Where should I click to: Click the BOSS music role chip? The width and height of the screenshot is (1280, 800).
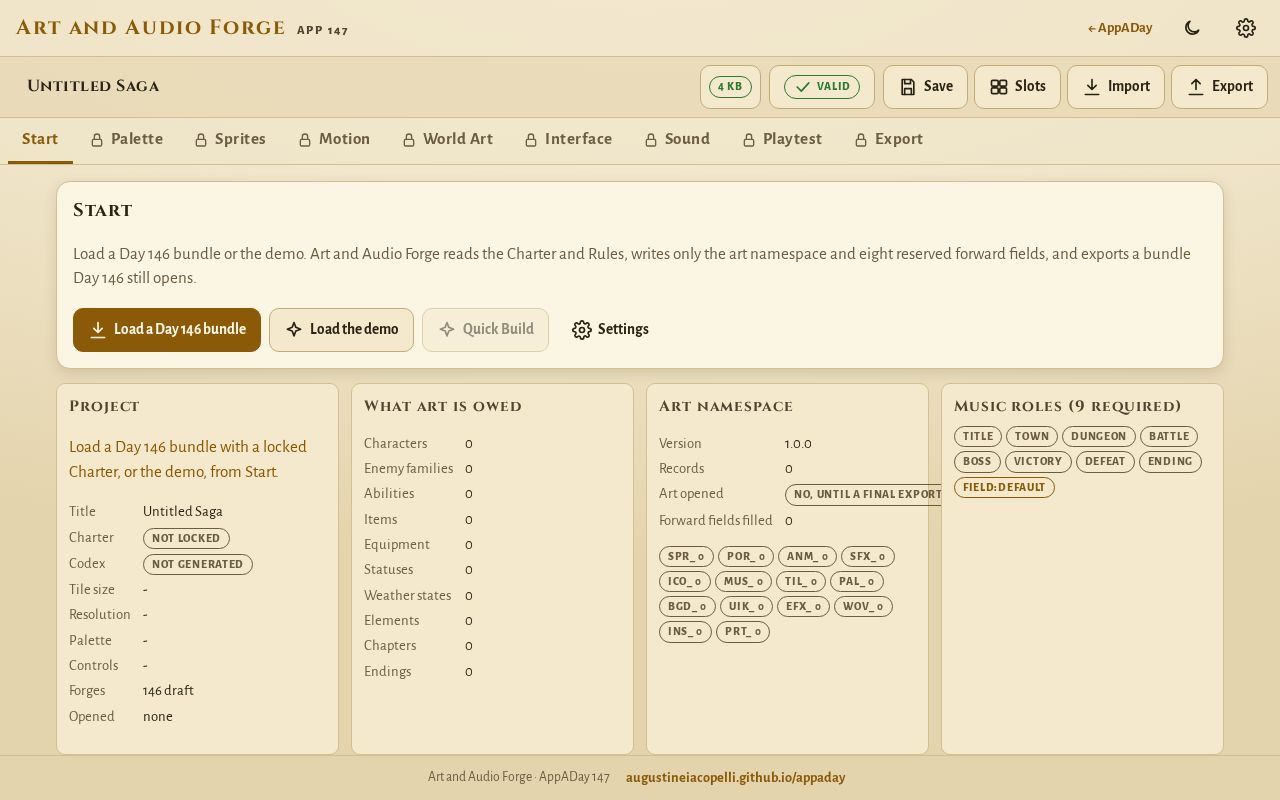tap(977, 461)
